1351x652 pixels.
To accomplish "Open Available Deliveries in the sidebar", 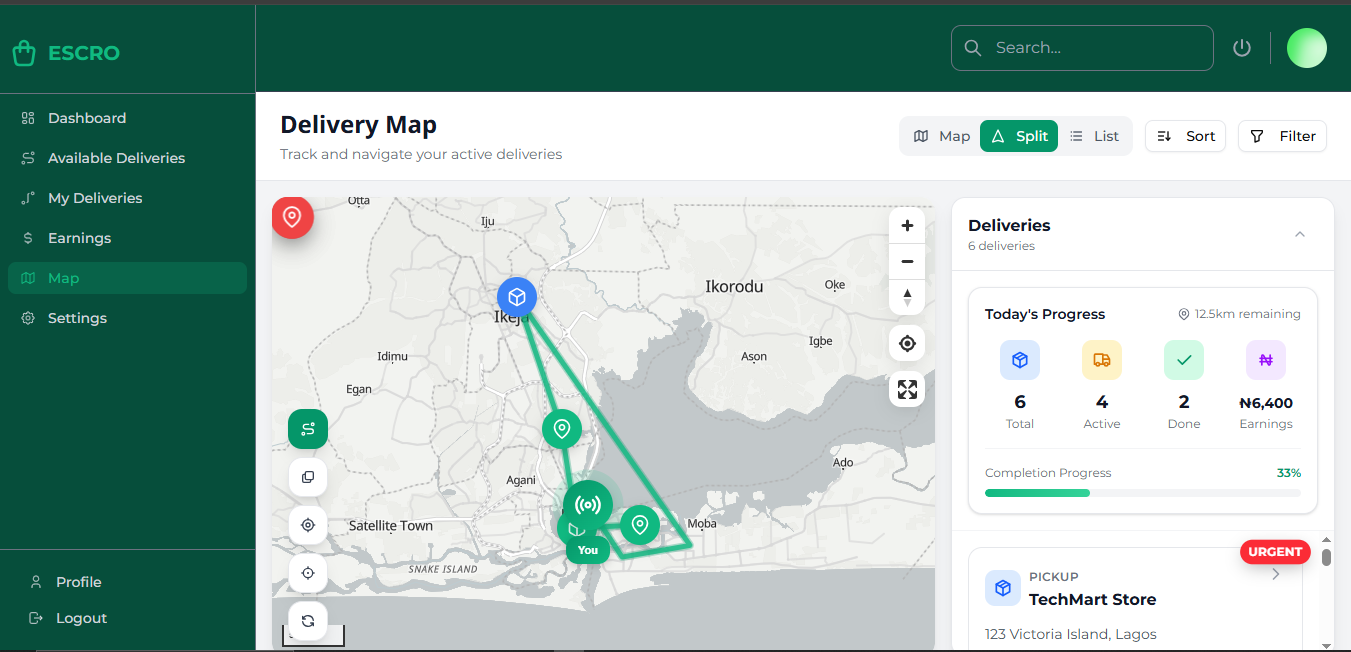I will click(x=116, y=158).
